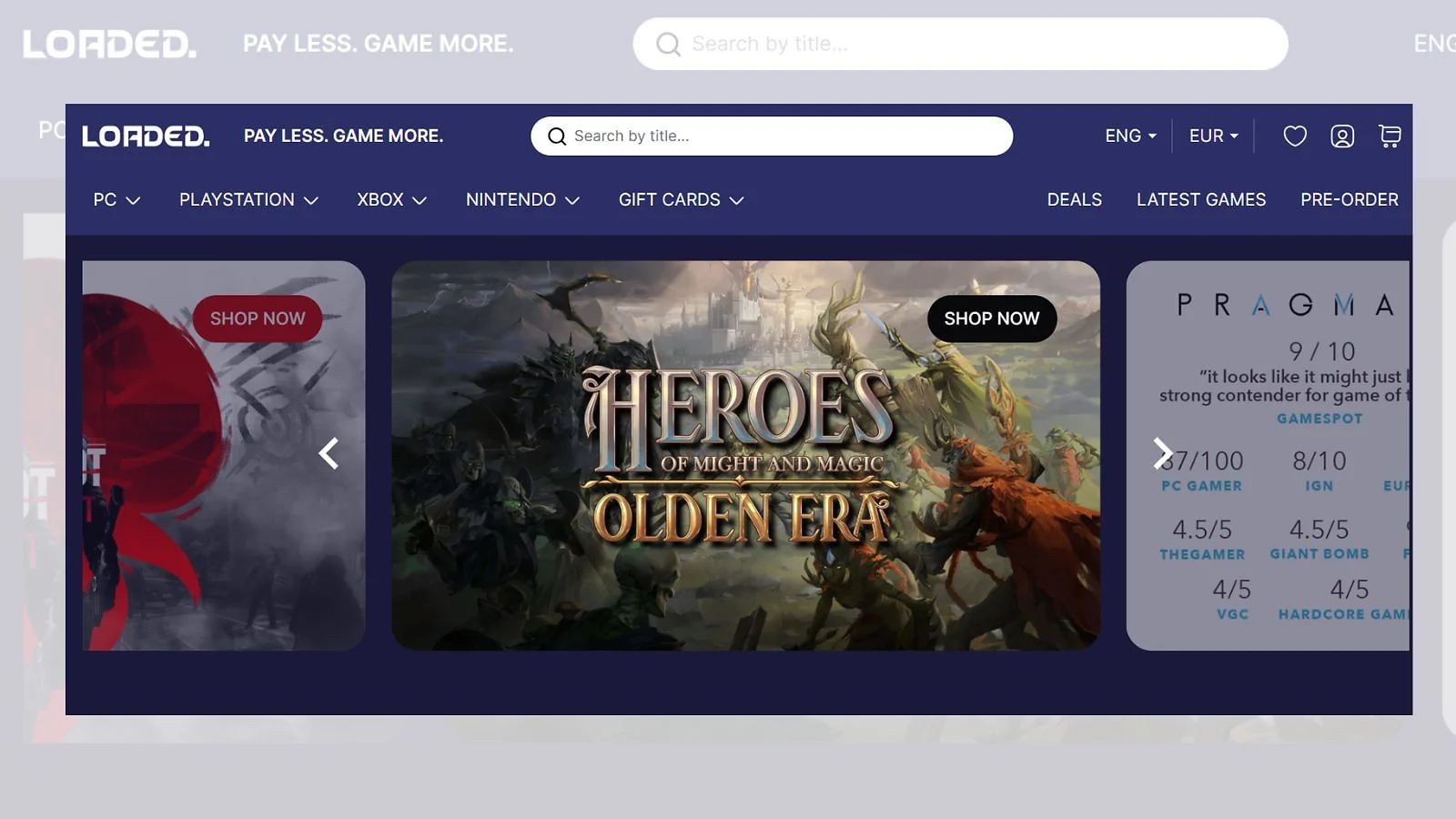
Task: Open the Heroes Olden Era banner
Action: click(x=745, y=455)
